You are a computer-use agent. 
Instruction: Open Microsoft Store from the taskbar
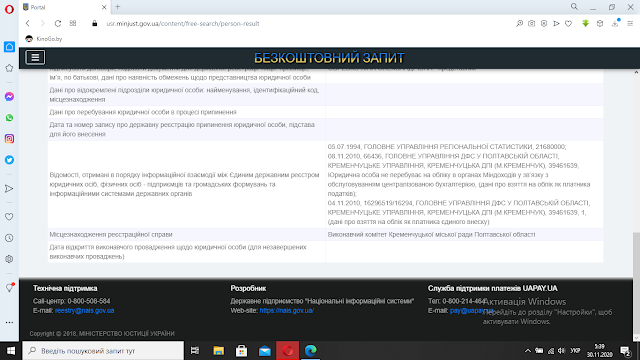241,351
